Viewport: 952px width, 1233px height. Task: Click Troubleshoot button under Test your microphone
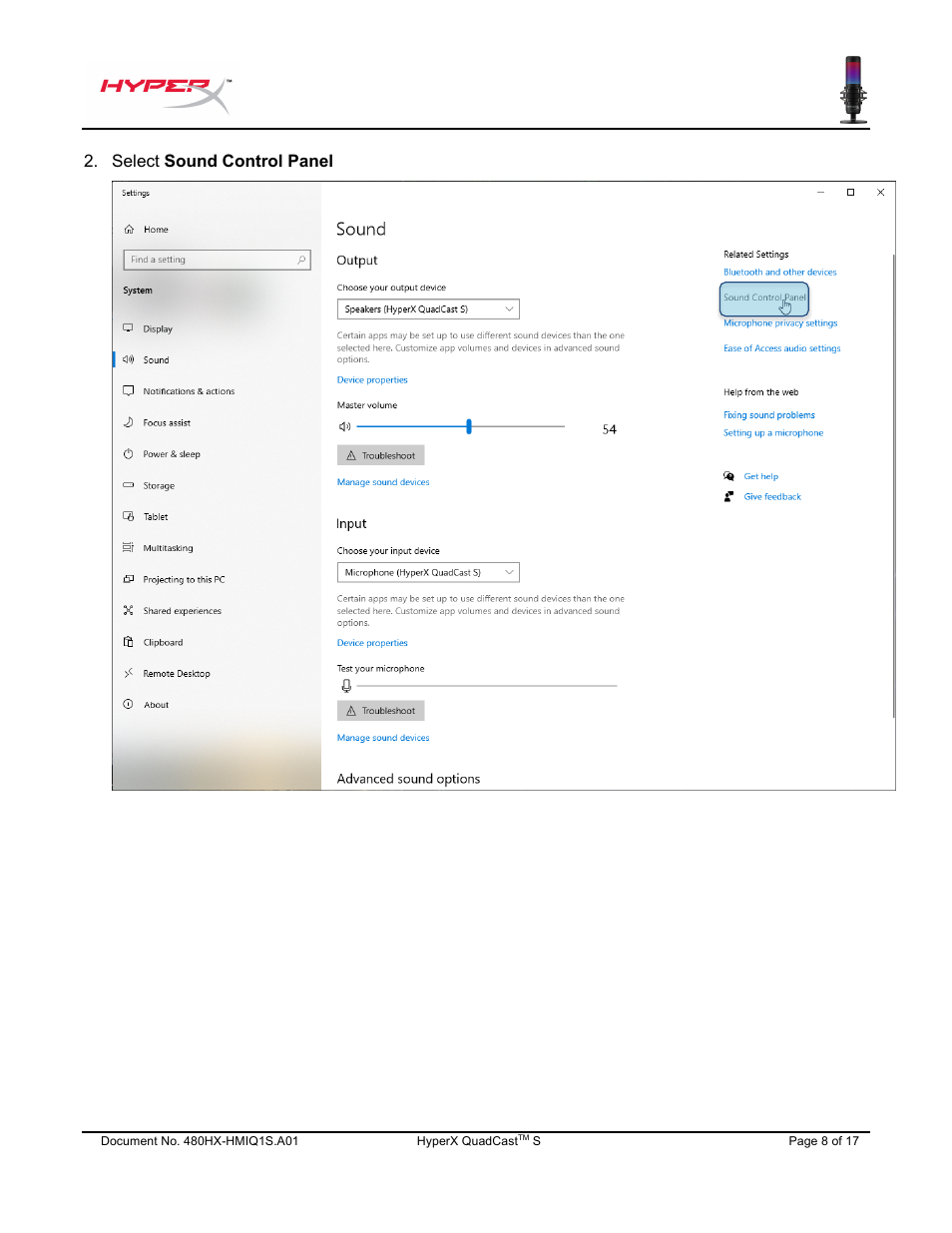(x=381, y=711)
